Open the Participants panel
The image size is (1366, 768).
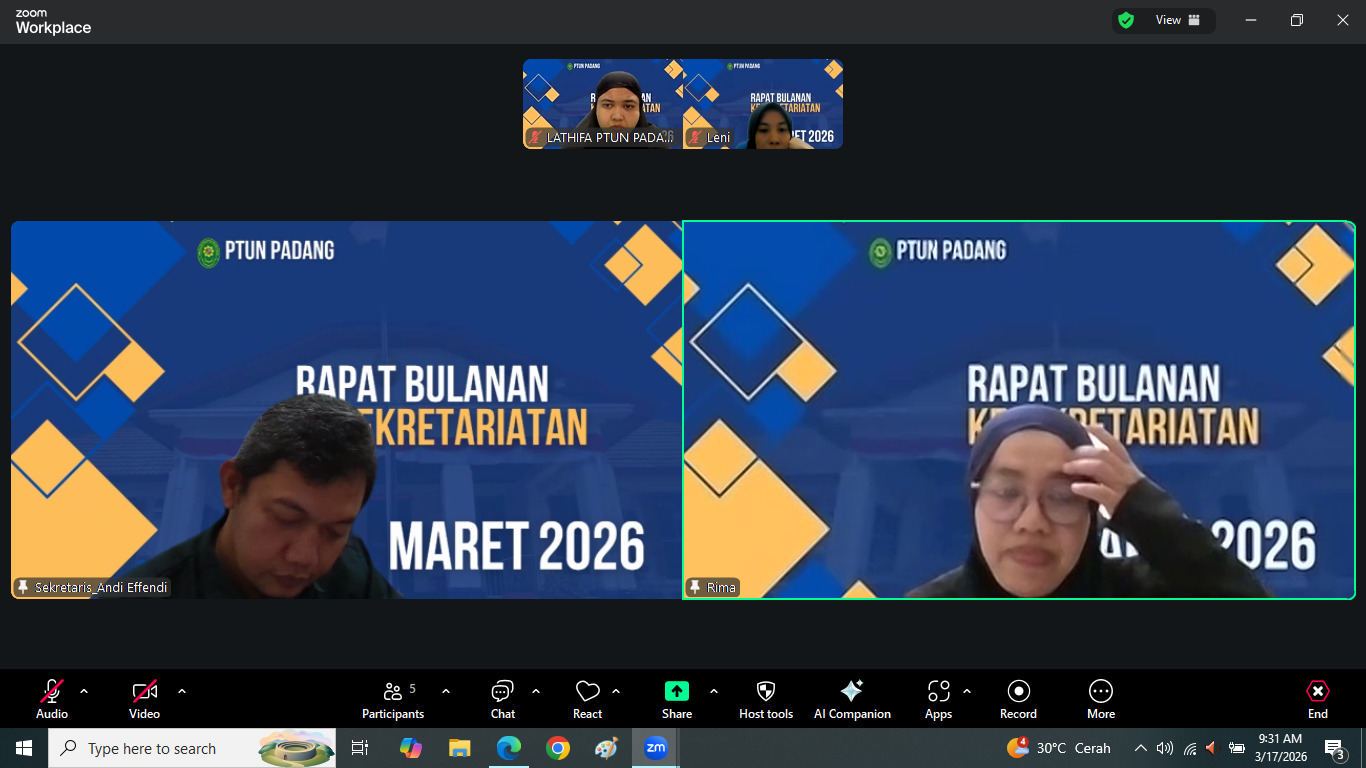click(393, 698)
